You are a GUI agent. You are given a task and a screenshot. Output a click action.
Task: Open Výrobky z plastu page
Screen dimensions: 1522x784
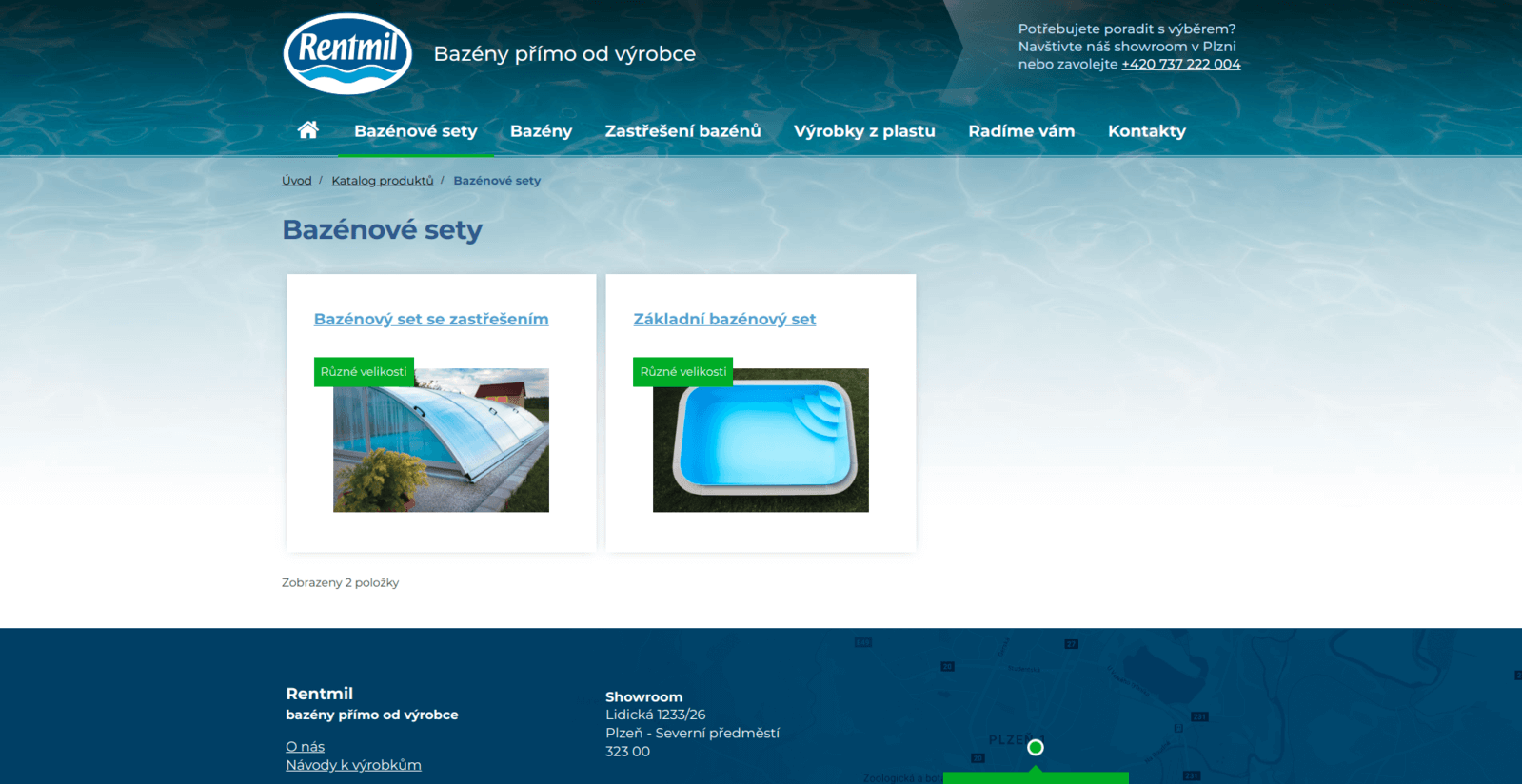(x=864, y=131)
